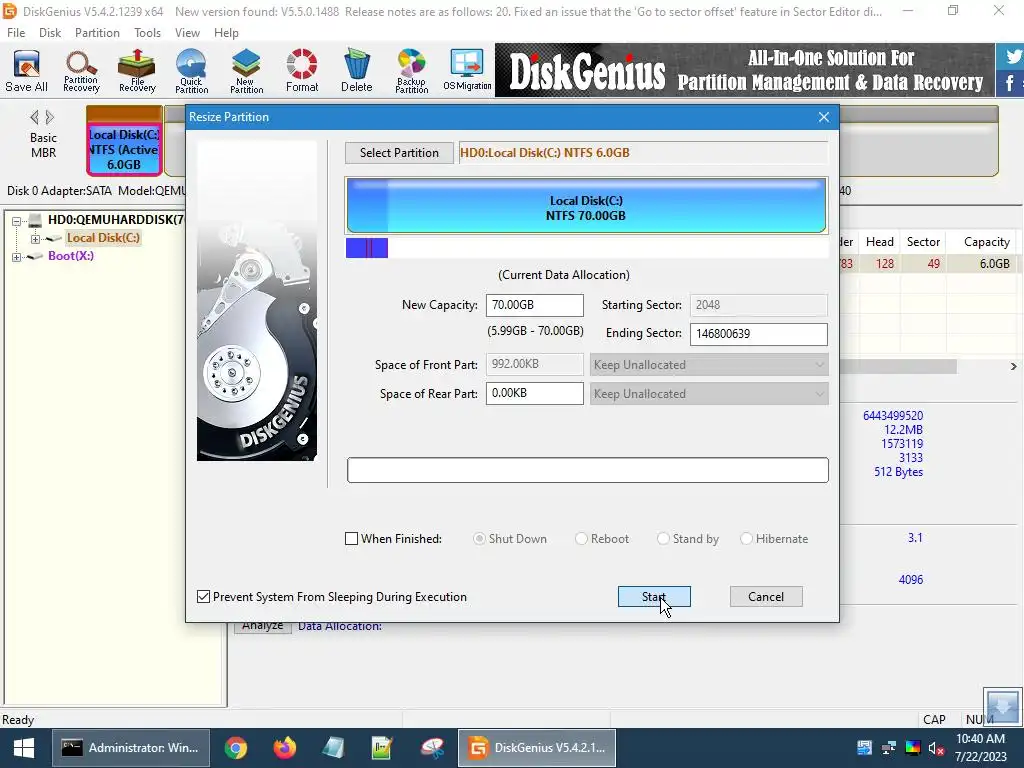Go to next disk arrow
The image size is (1024, 768).
tap(50, 118)
